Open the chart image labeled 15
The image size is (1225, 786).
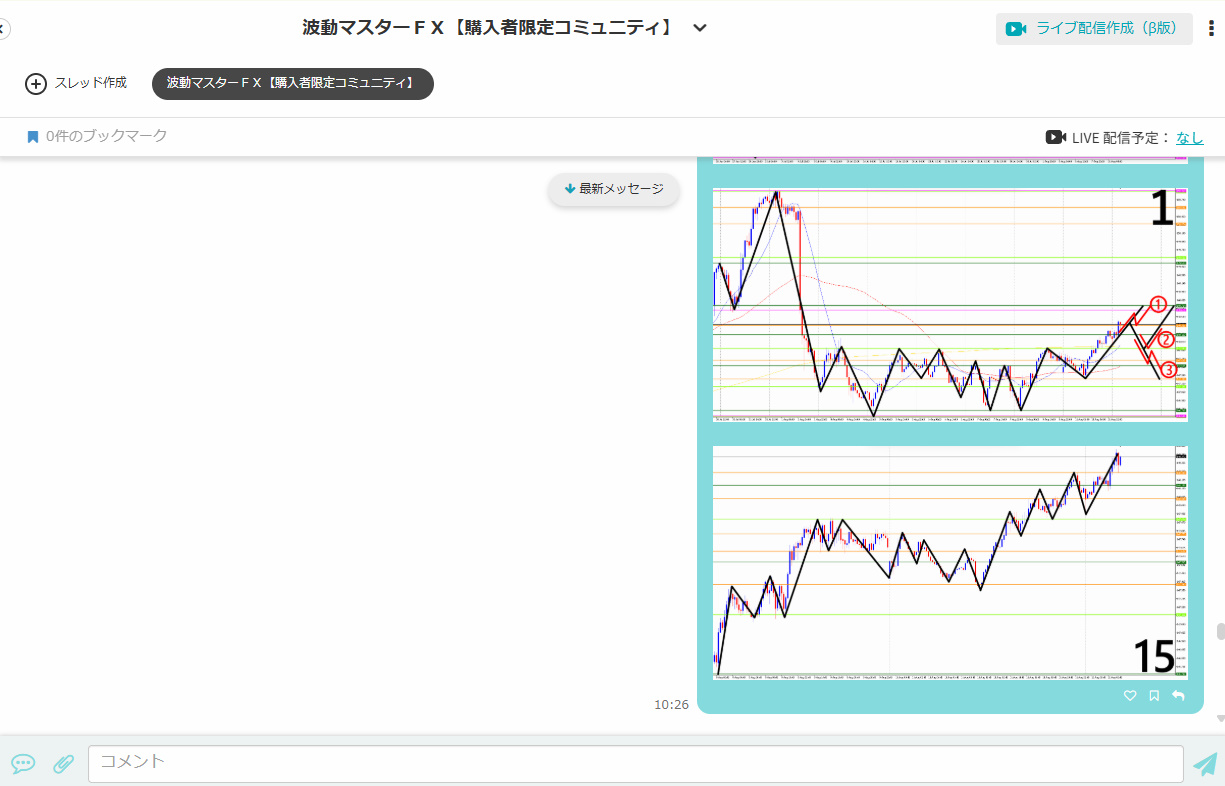pyautogui.click(x=950, y=562)
